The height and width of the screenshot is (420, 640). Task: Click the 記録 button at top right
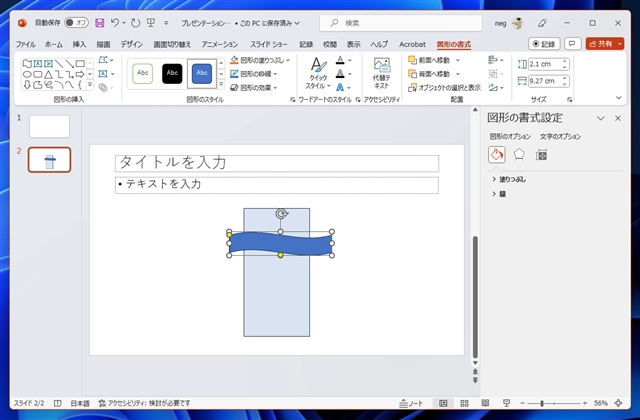click(x=544, y=44)
